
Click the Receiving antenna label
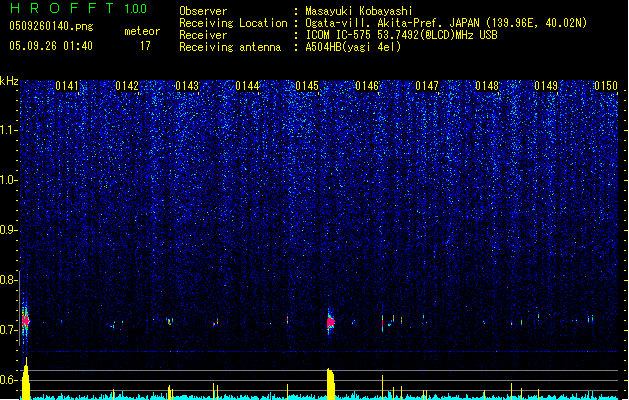[230, 47]
